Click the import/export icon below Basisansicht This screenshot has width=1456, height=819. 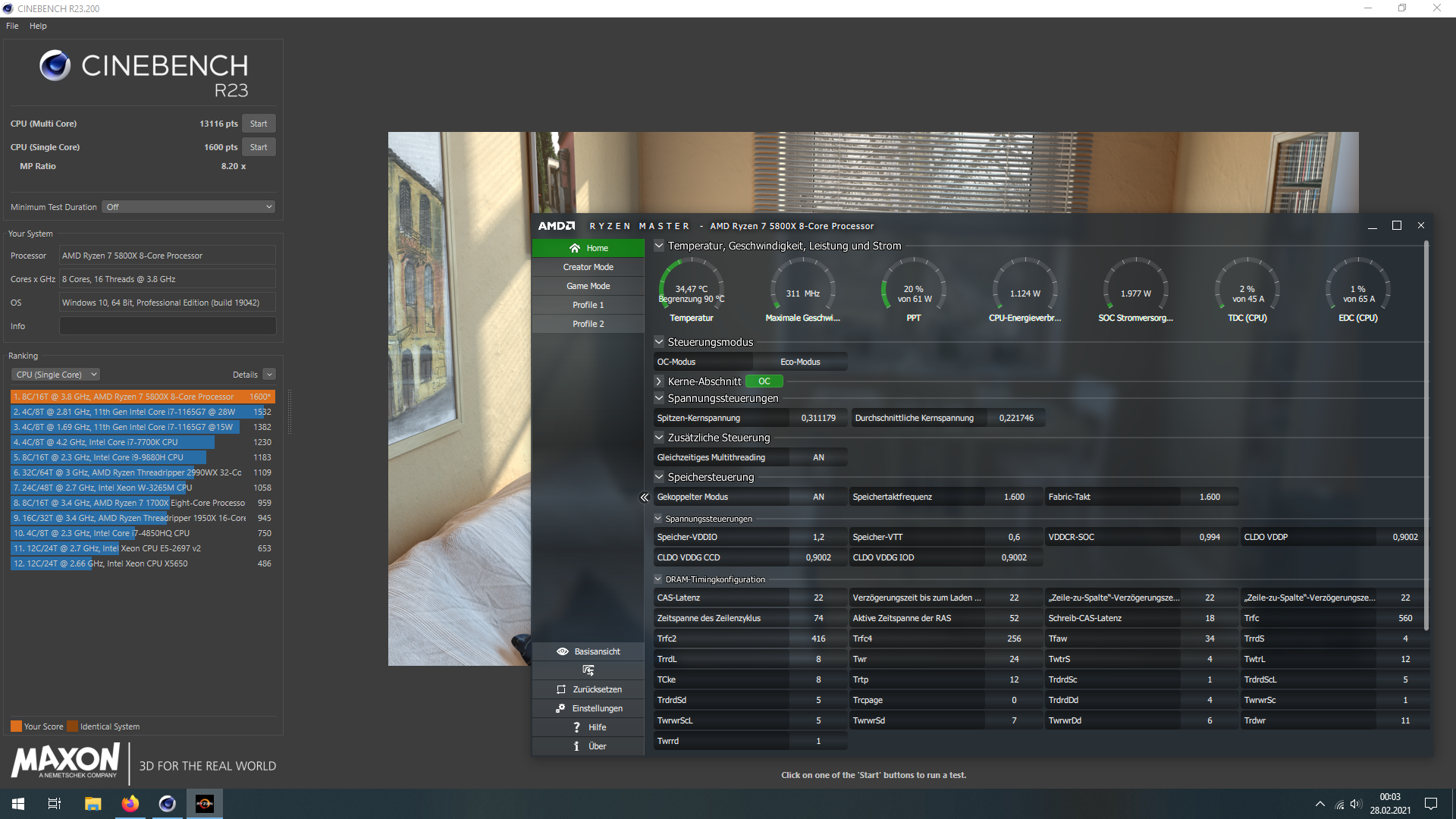point(588,670)
